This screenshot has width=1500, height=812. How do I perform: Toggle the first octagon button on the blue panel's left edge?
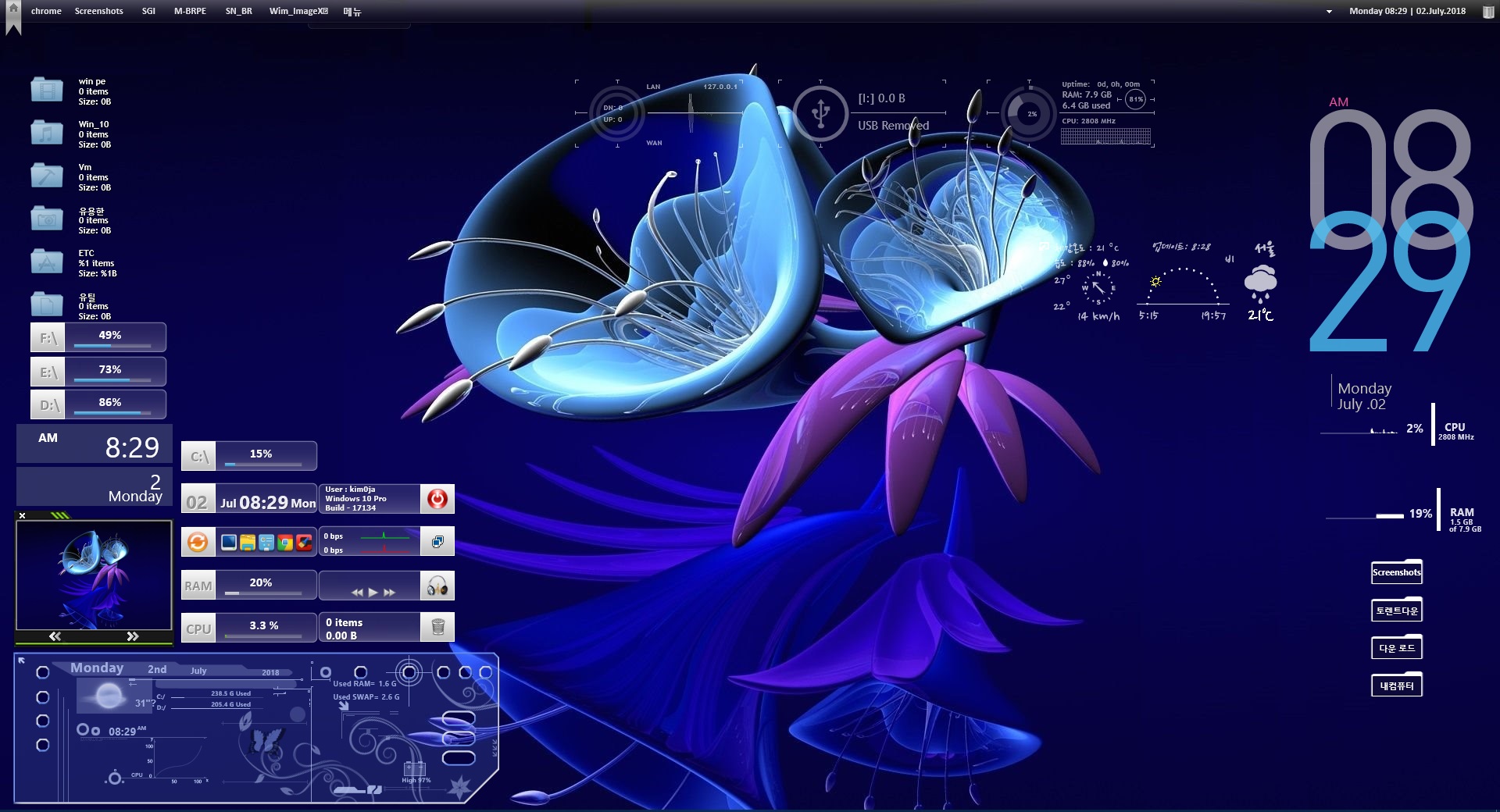tap(43, 672)
